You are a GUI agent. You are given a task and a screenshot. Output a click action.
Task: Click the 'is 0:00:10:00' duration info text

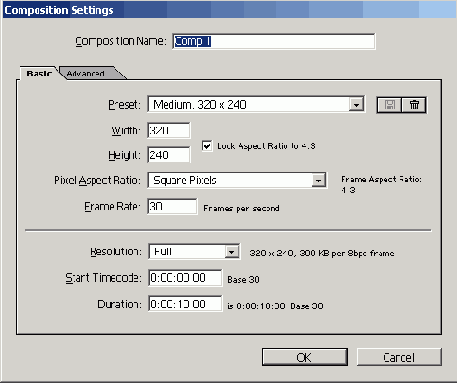tap(256, 306)
